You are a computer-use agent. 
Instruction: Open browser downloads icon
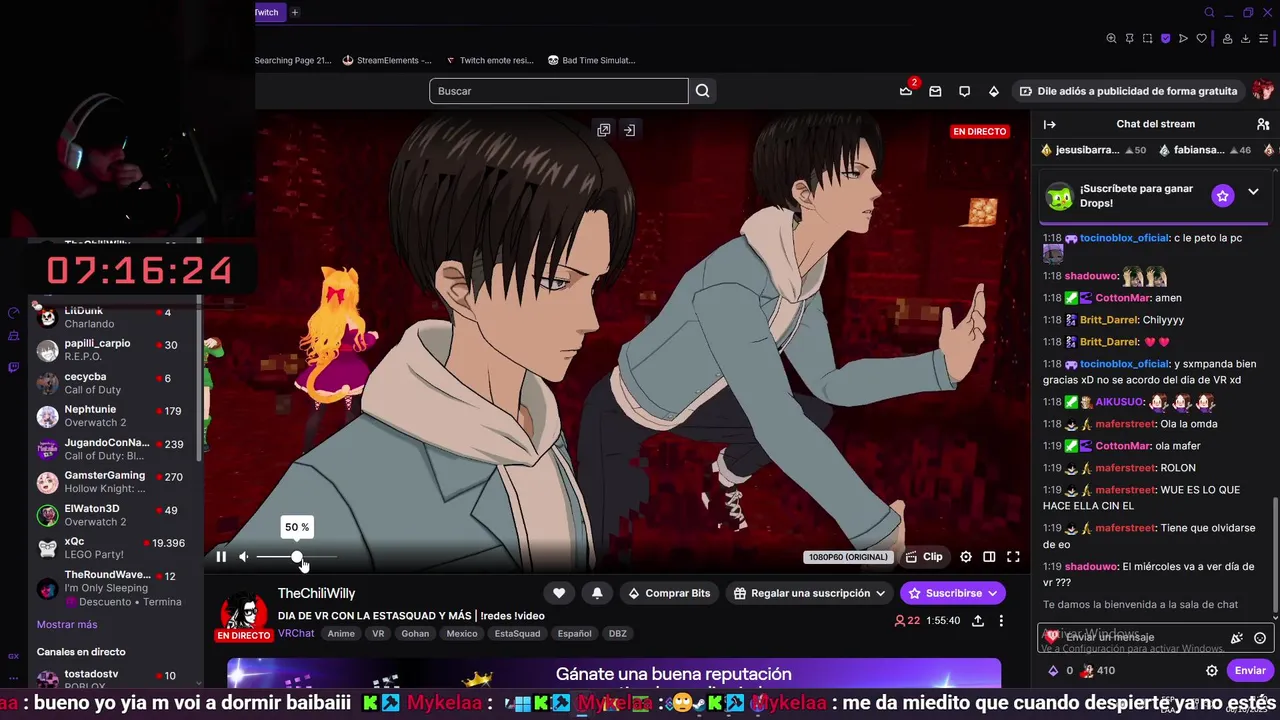(x=1246, y=39)
